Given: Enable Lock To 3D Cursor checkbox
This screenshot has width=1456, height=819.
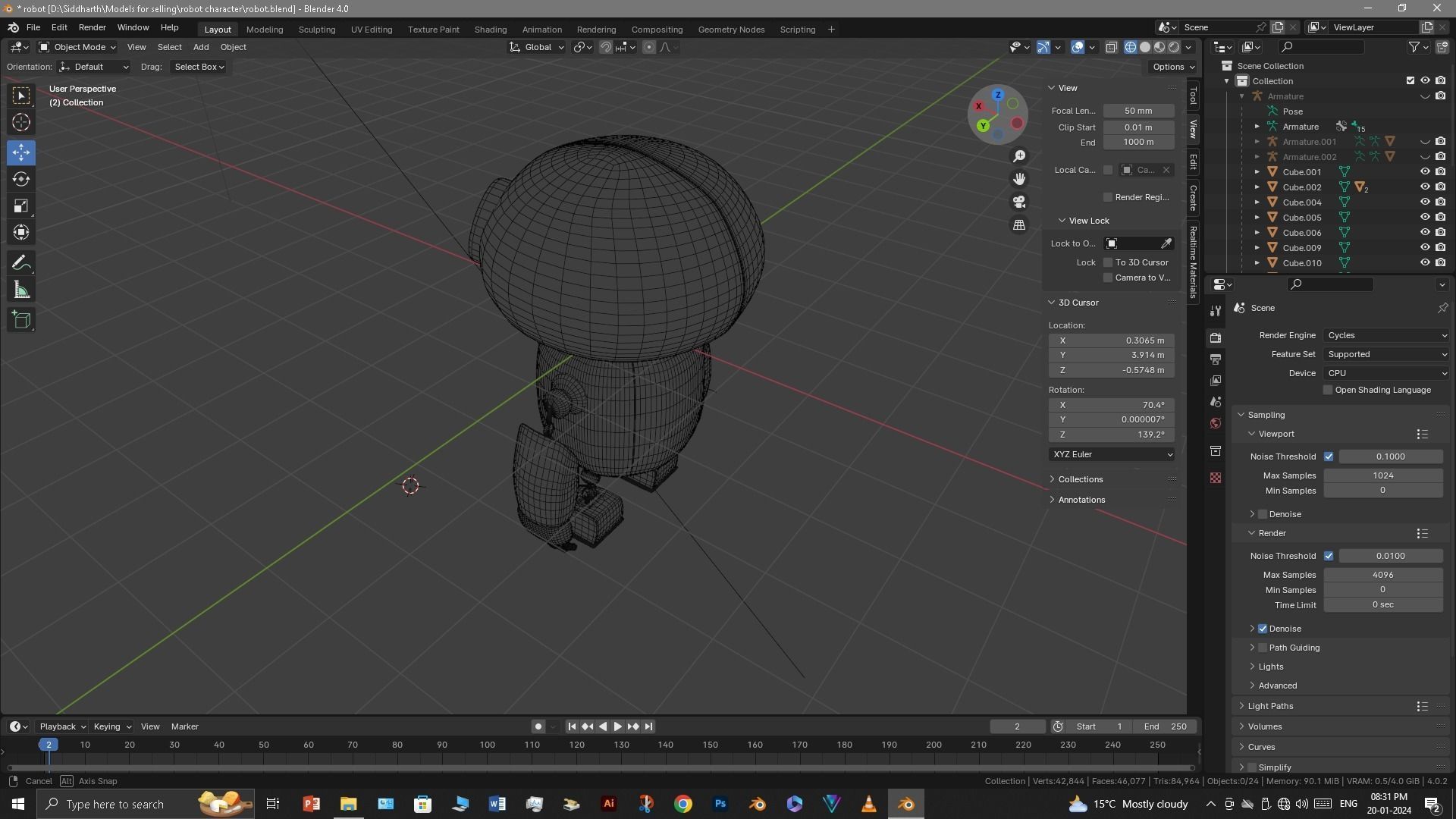Looking at the screenshot, I should [x=1108, y=262].
